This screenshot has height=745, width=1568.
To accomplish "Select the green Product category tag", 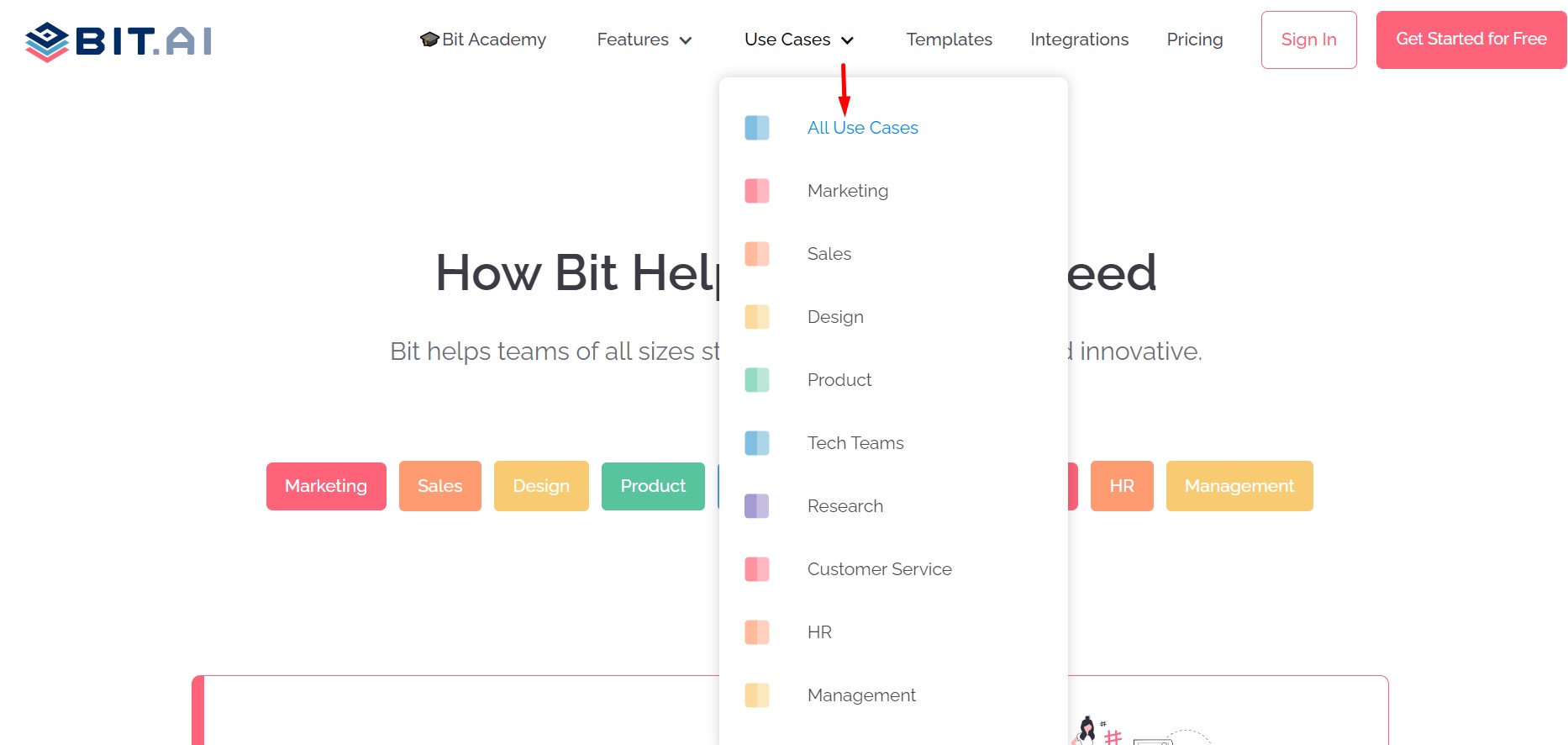I will (x=653, y=486).
